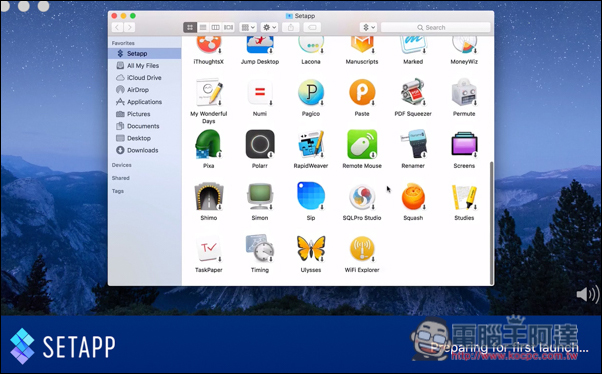The height and width of the screenshot is (374, 602).
Task: Open the gear action menu
Action: click(x=269, y=27)
